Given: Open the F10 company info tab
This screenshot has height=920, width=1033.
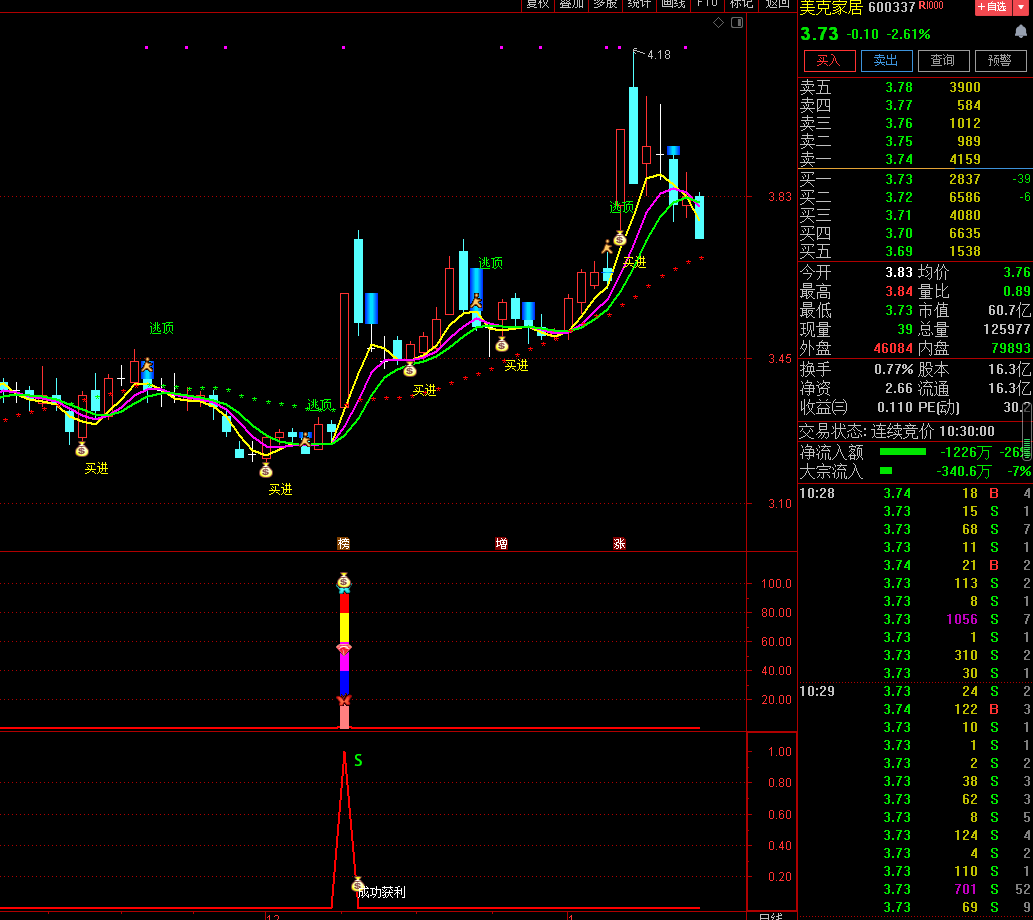Looking at the screenshot, I should pos(707,5).
